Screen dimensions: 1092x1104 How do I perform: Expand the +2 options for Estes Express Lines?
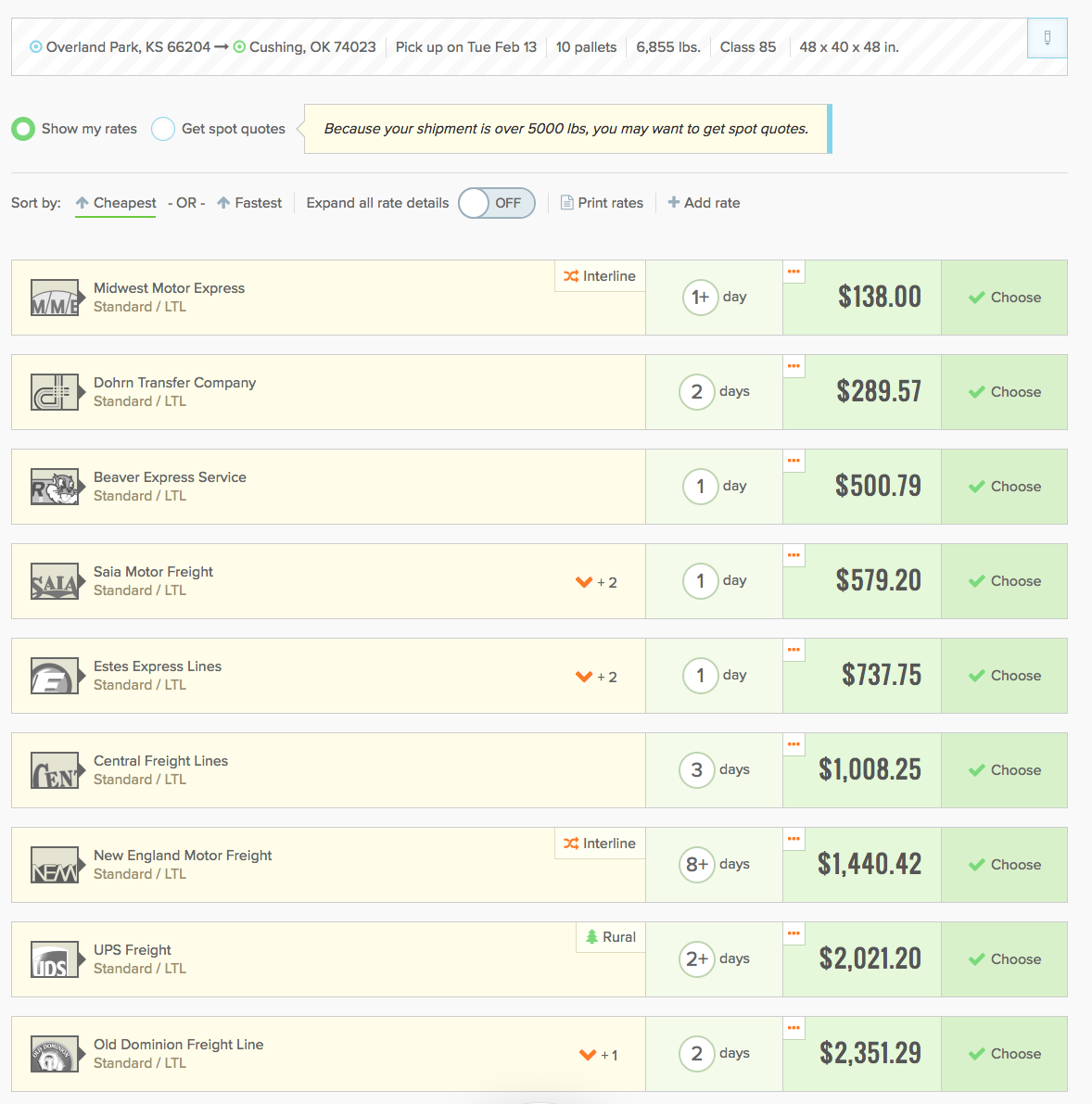click(x=596, y=677)
